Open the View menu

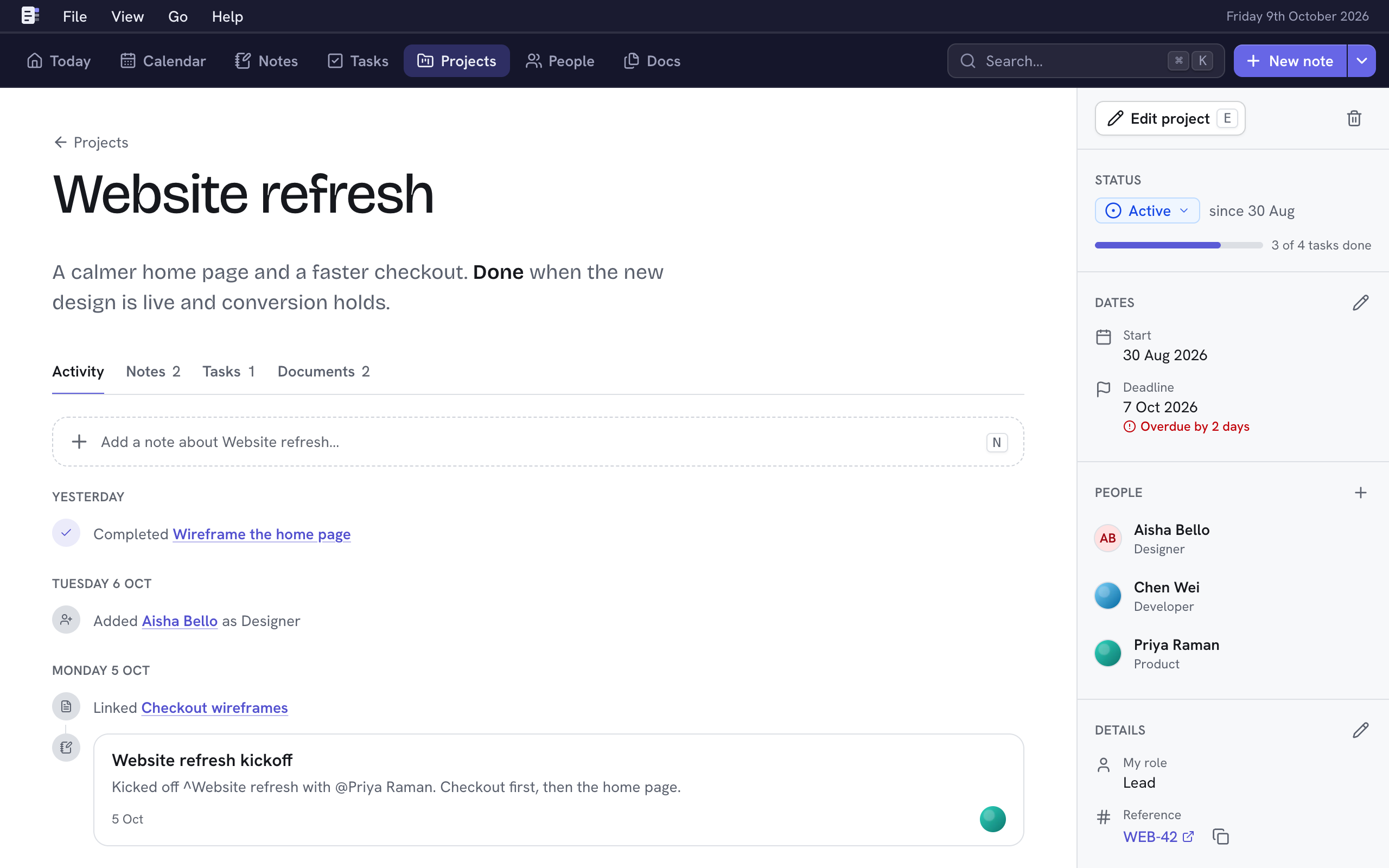(128, 17)
